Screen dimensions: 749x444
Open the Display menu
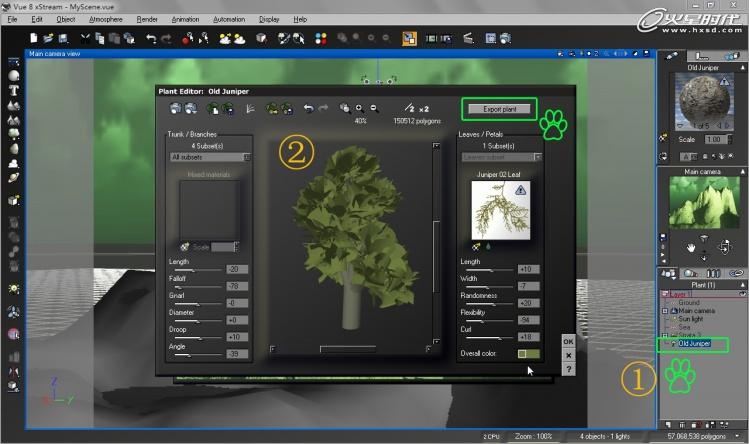pyautogui.click(x=269, y=19)
